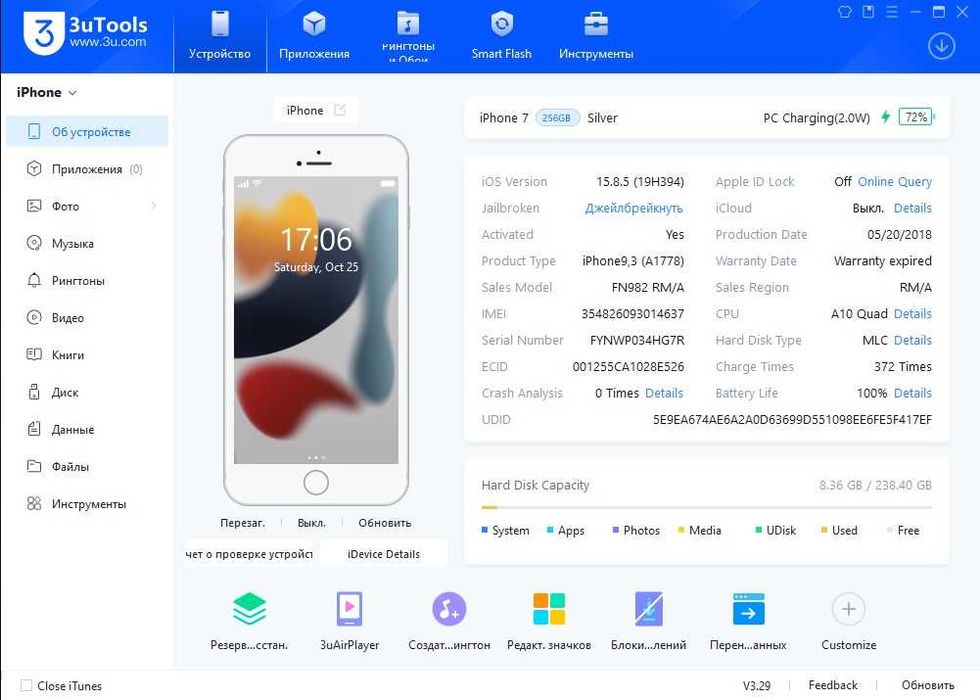
Task: Click the edit device name icon
Action: (x=340, y=110)
